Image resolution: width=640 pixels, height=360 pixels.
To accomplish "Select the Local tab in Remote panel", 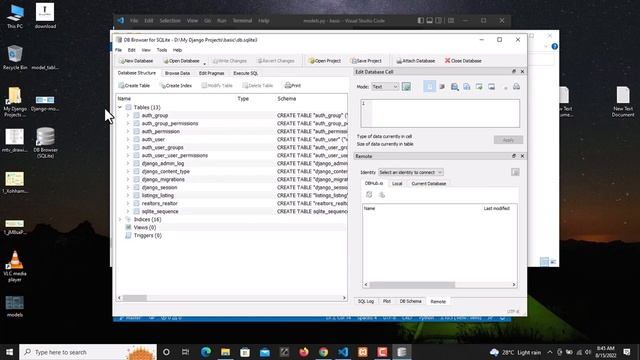I will [x=397, y=184].
